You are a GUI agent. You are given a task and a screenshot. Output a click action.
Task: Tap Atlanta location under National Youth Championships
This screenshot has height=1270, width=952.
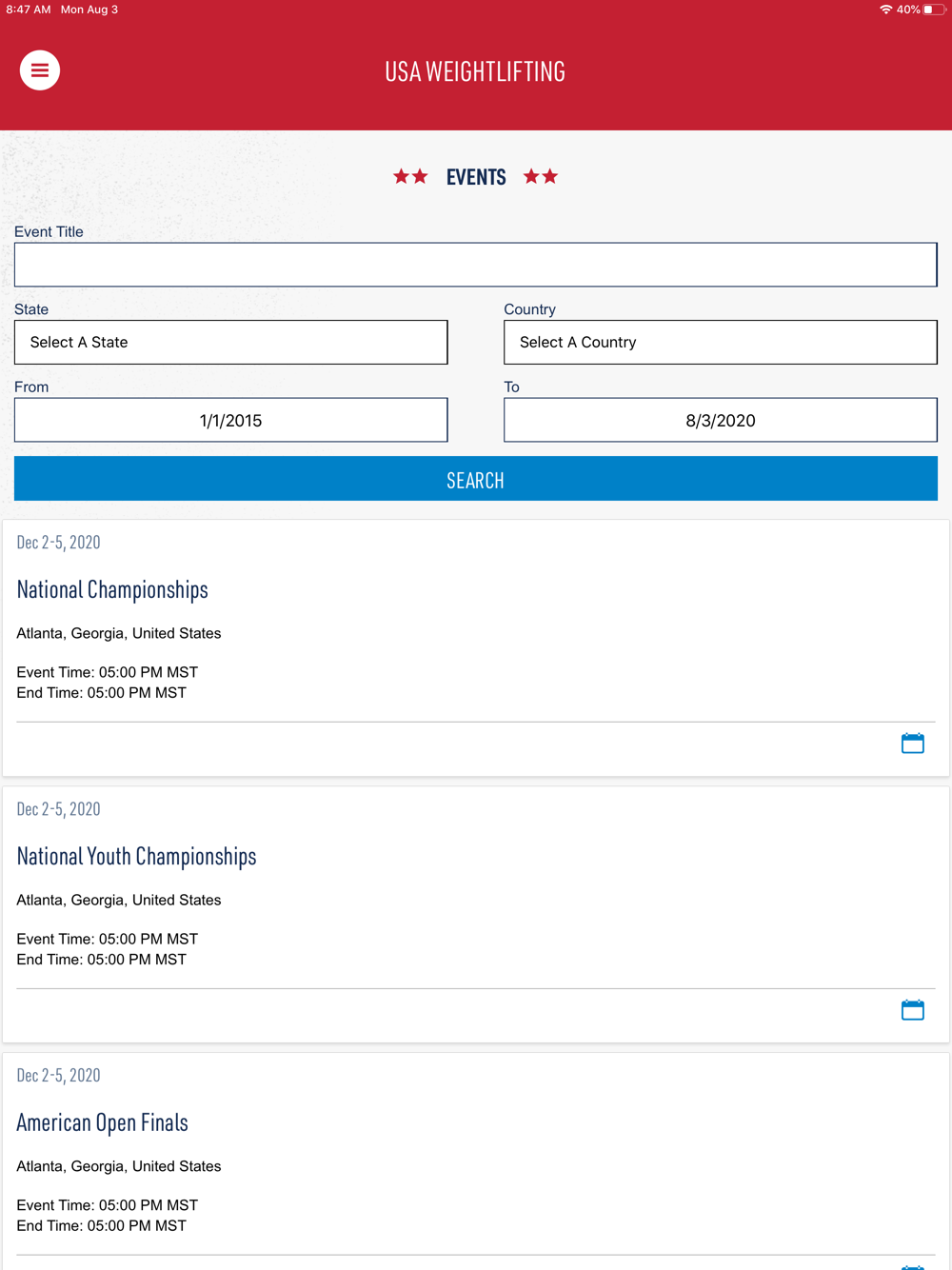point(119,900)
